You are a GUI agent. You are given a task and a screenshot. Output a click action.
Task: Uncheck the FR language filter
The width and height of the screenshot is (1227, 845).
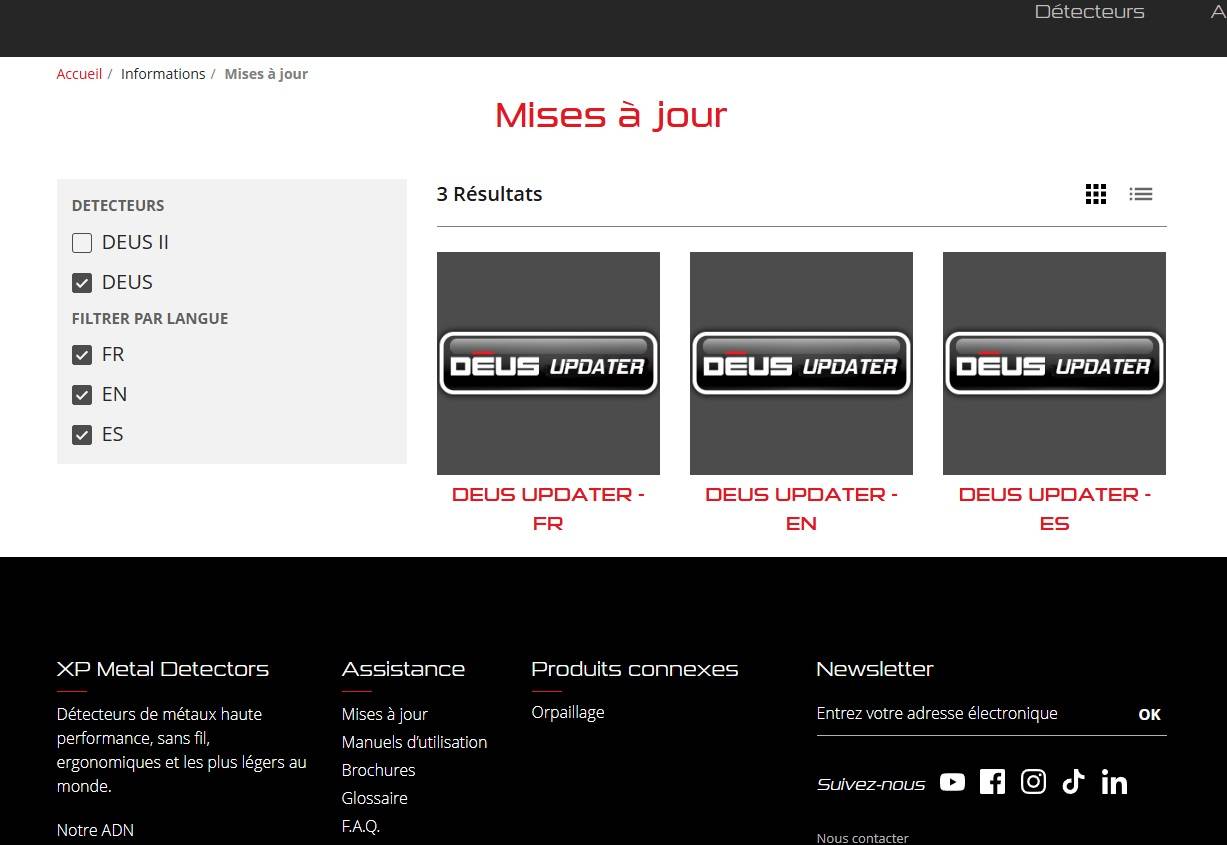pyautogui.click(x=82, y=355)
